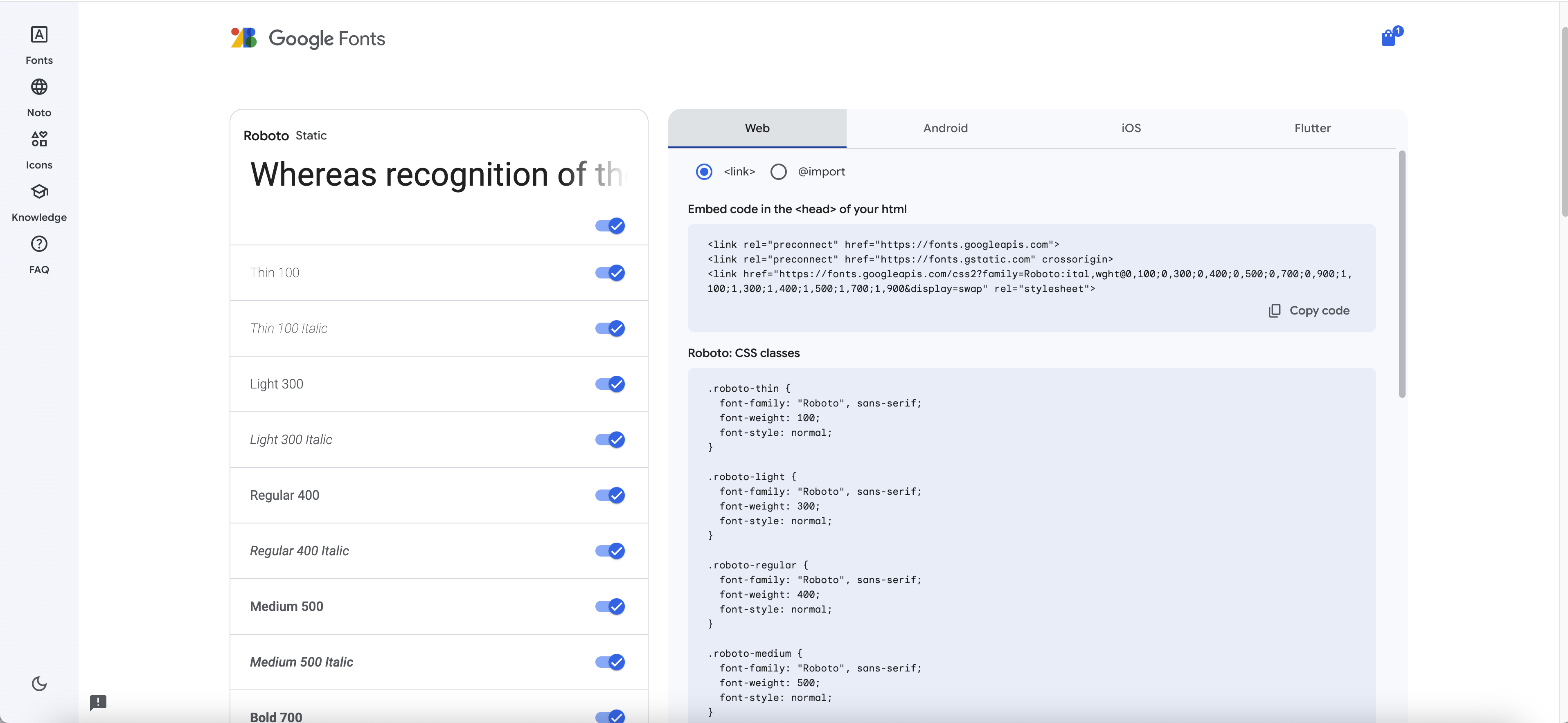
Task: Click the "Regular 400" style label
Action: click(x=284, y=495)
